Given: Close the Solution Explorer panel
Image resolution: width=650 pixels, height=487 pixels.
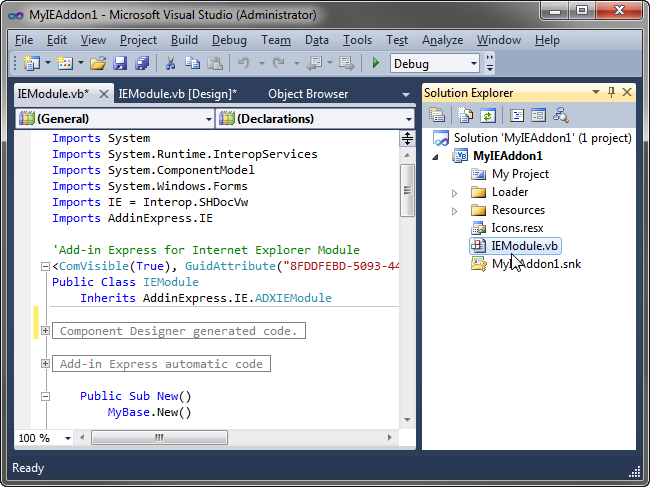Looking at the screenshot, I should point(627,92).
